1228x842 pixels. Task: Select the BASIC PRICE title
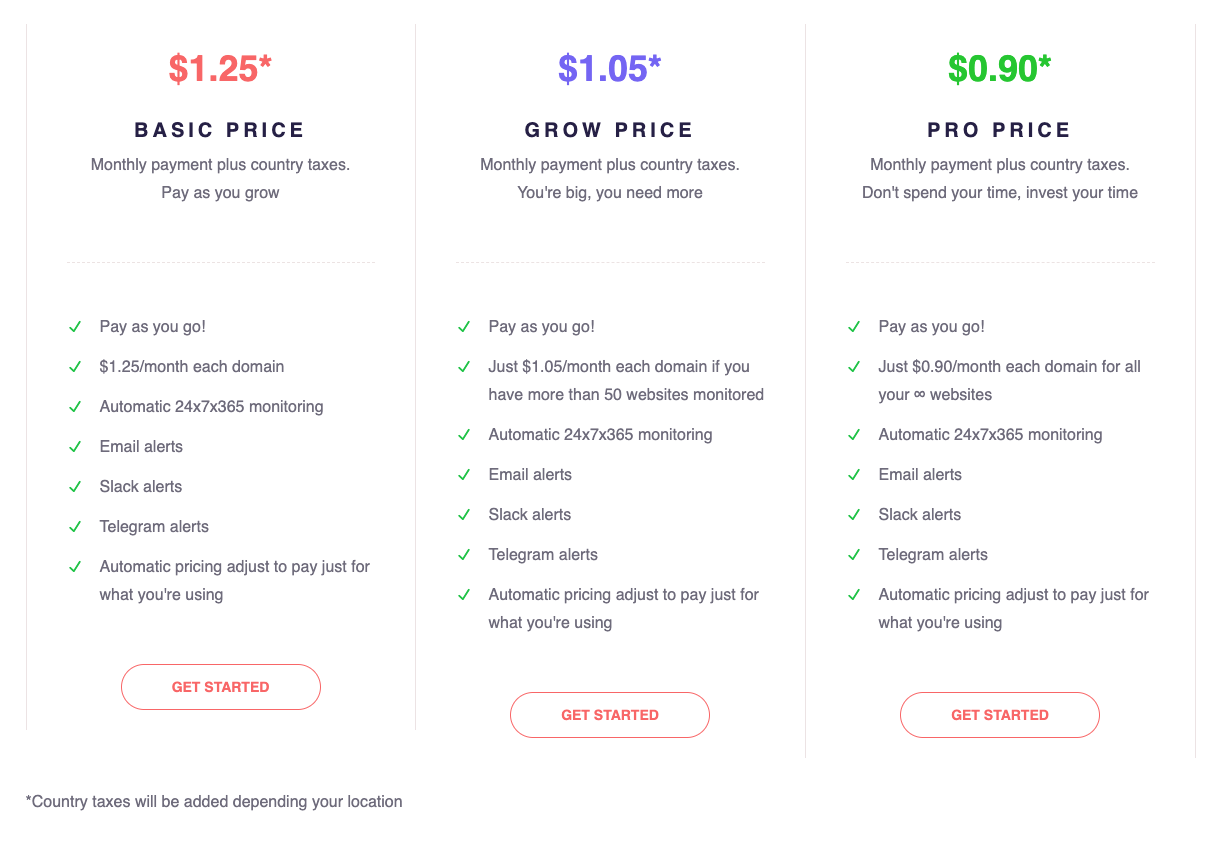click(x=220, y=130)
